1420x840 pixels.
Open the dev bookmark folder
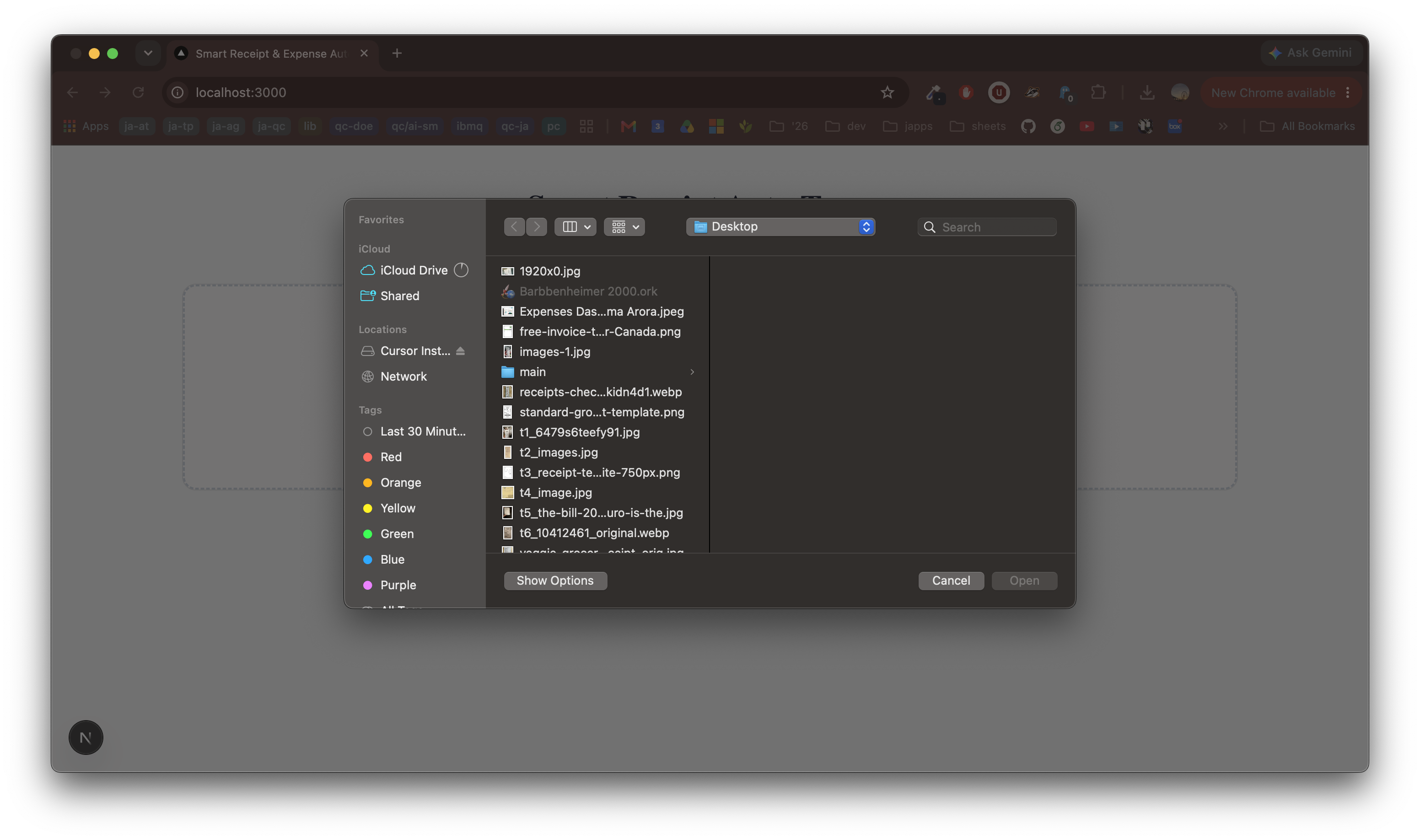(x=845, y=126)
